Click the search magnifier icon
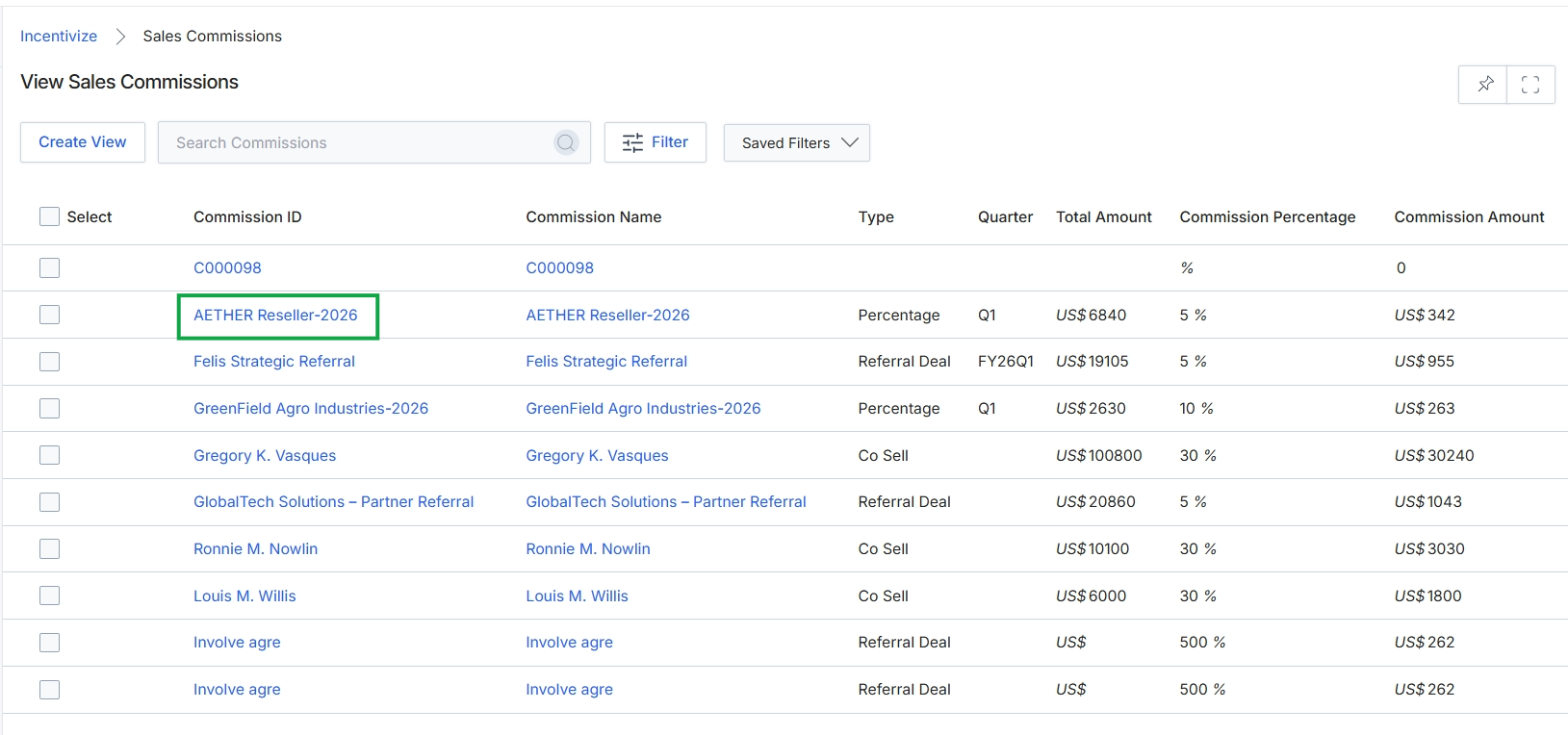This screenshot has width=1568, height=735. 566,142
